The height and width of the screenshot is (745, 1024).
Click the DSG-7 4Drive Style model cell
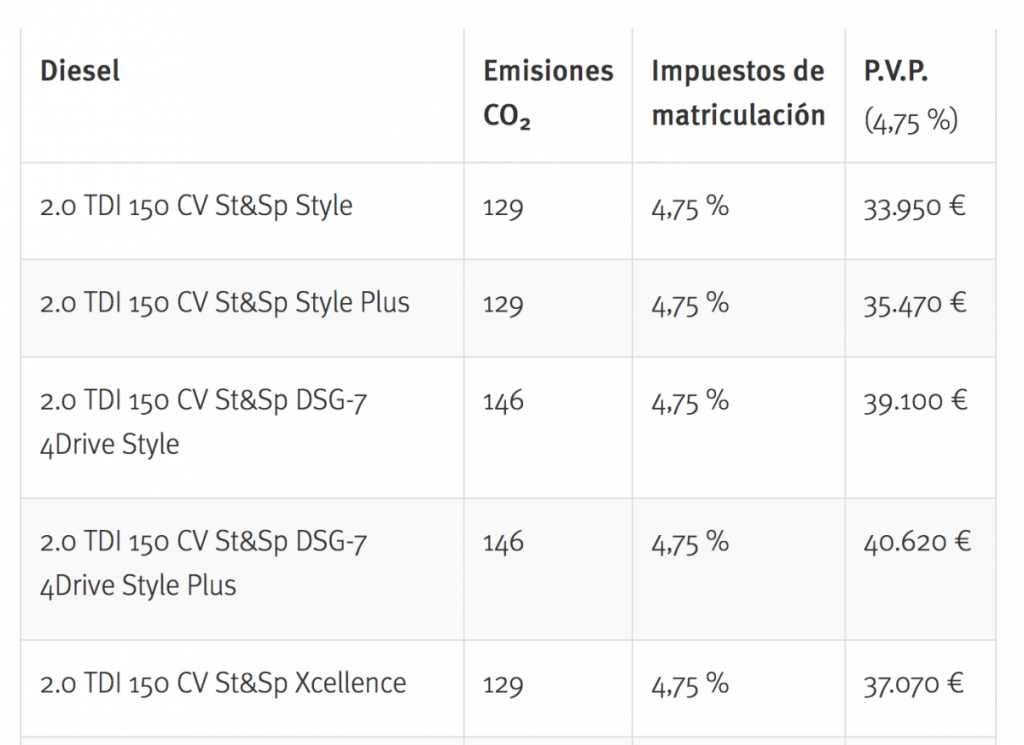(203, 422)
